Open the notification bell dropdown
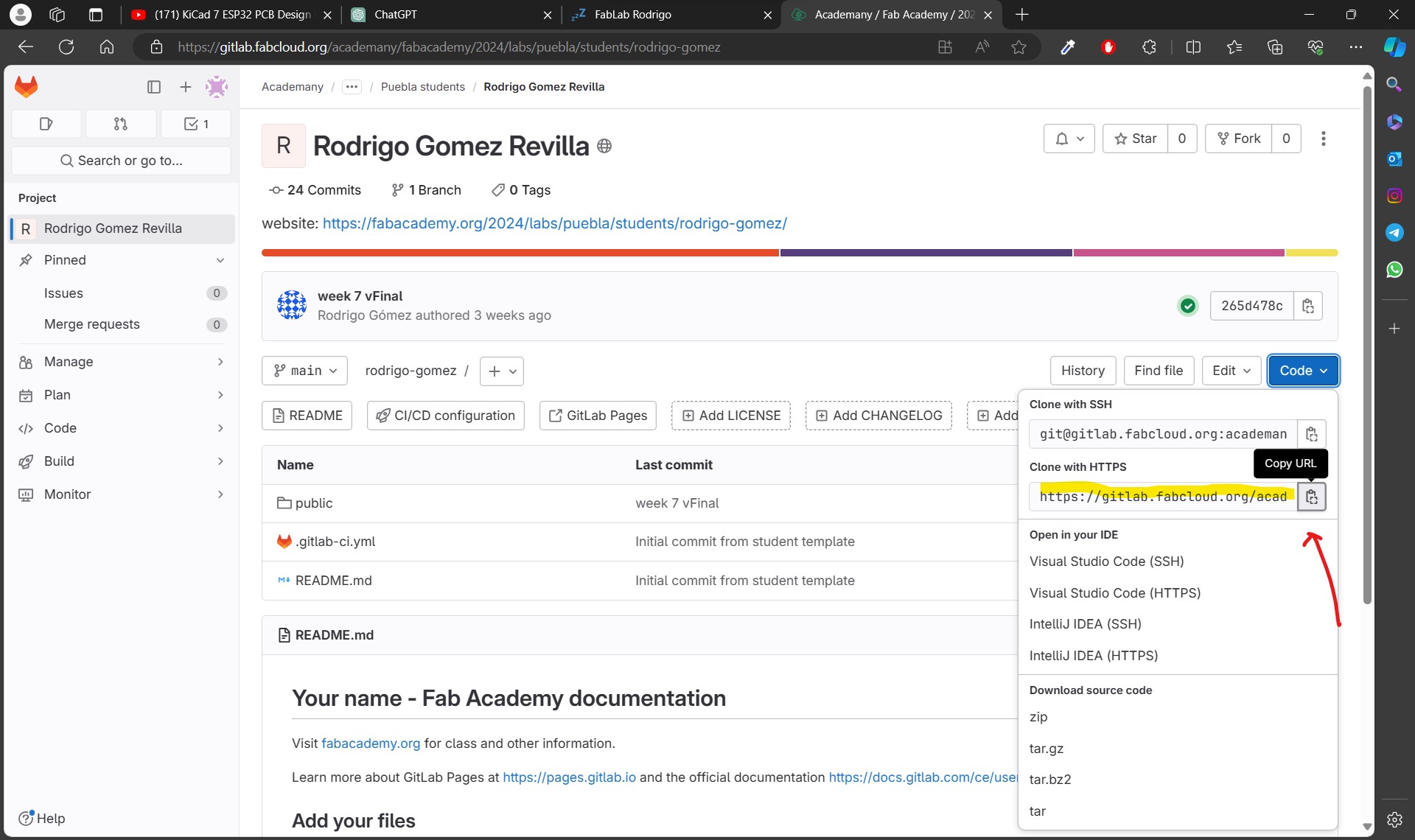Viewport: 1415px width, 840px height. tap(1069, 139)
